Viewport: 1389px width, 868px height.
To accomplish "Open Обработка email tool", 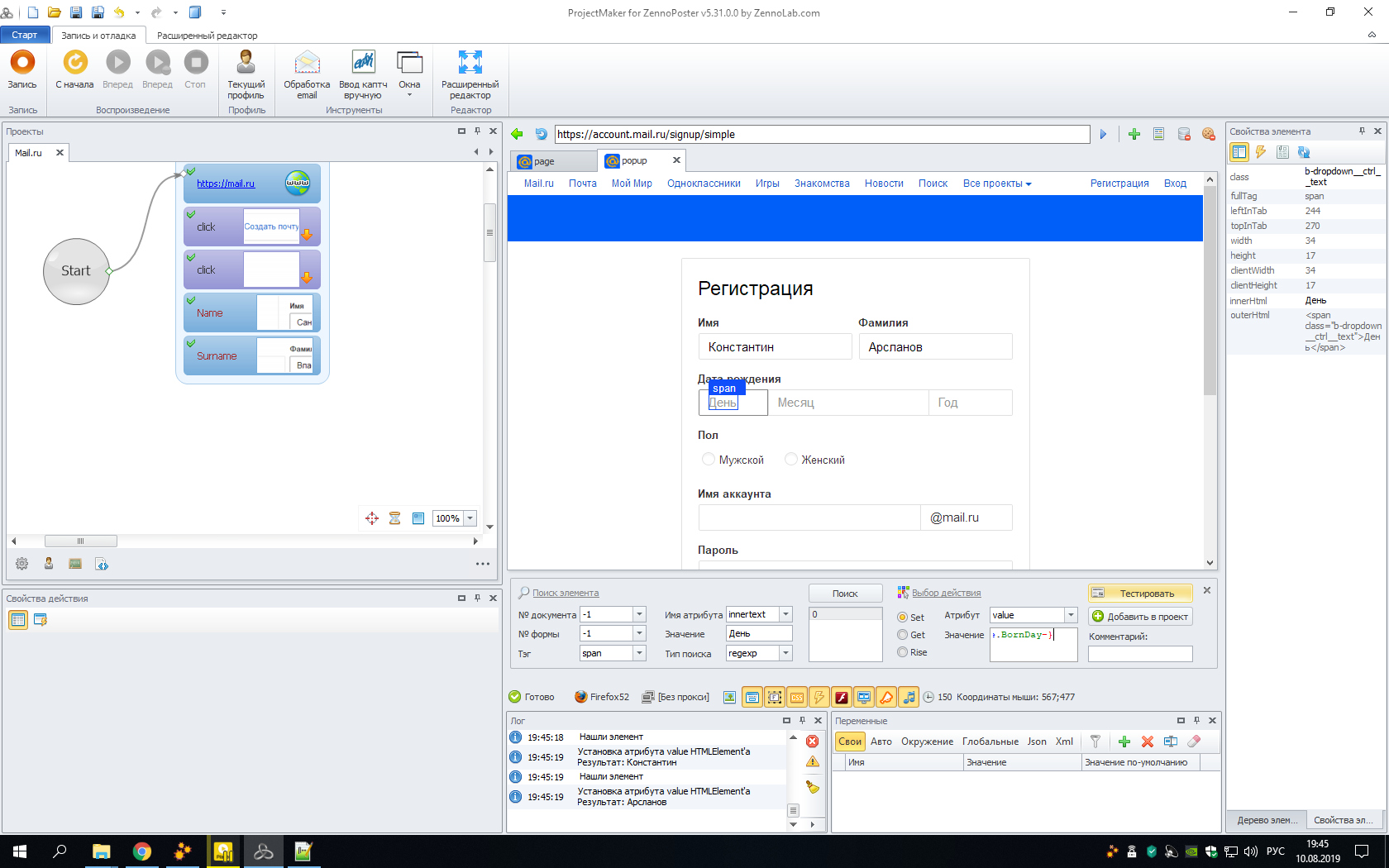I will tap(307, 74).
